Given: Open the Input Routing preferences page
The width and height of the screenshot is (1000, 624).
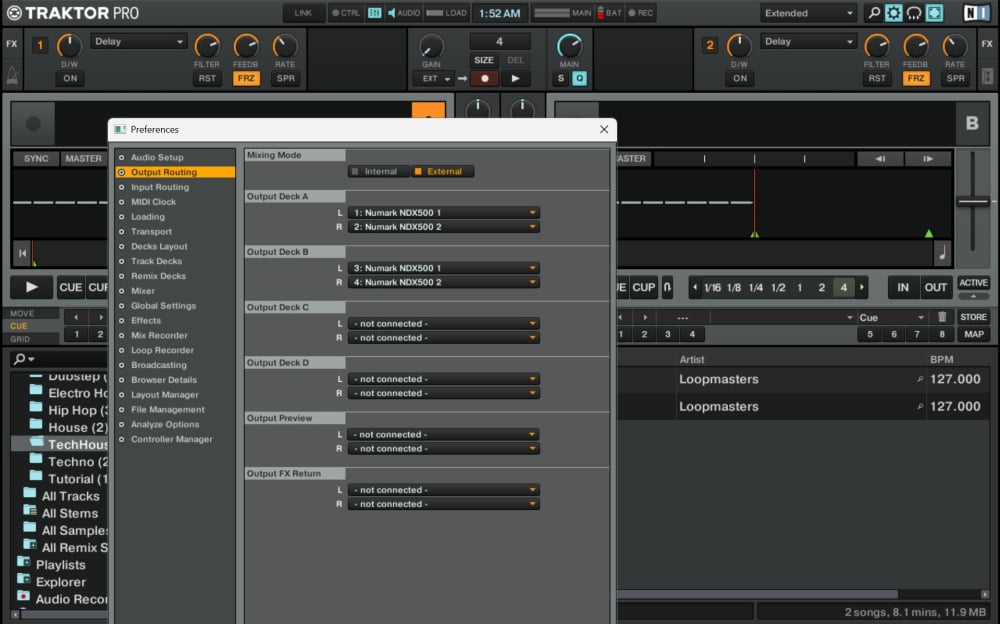Looking at the screenshot, I should click(159, 187).
